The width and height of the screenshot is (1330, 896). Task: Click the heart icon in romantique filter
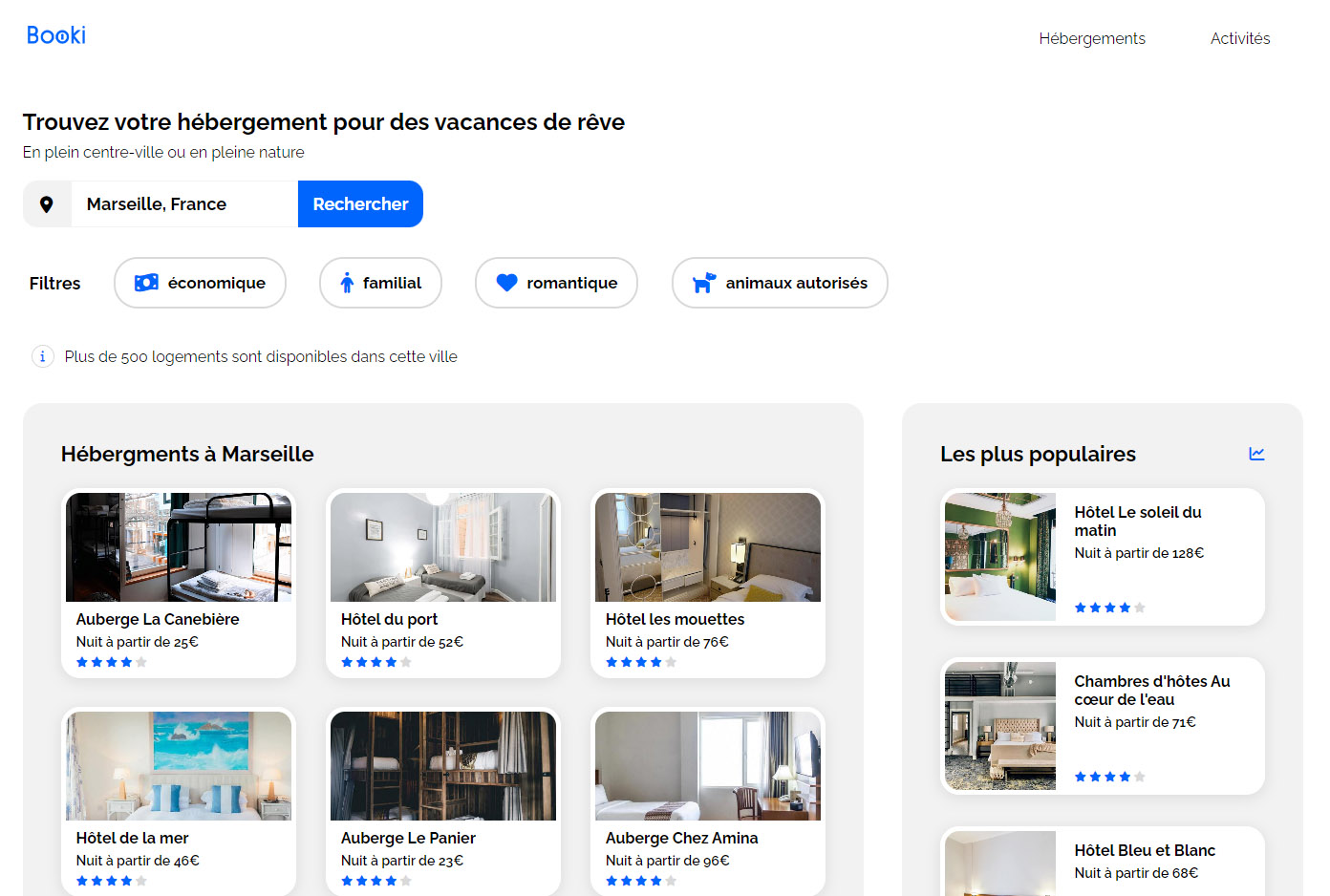tap(506, 283)
